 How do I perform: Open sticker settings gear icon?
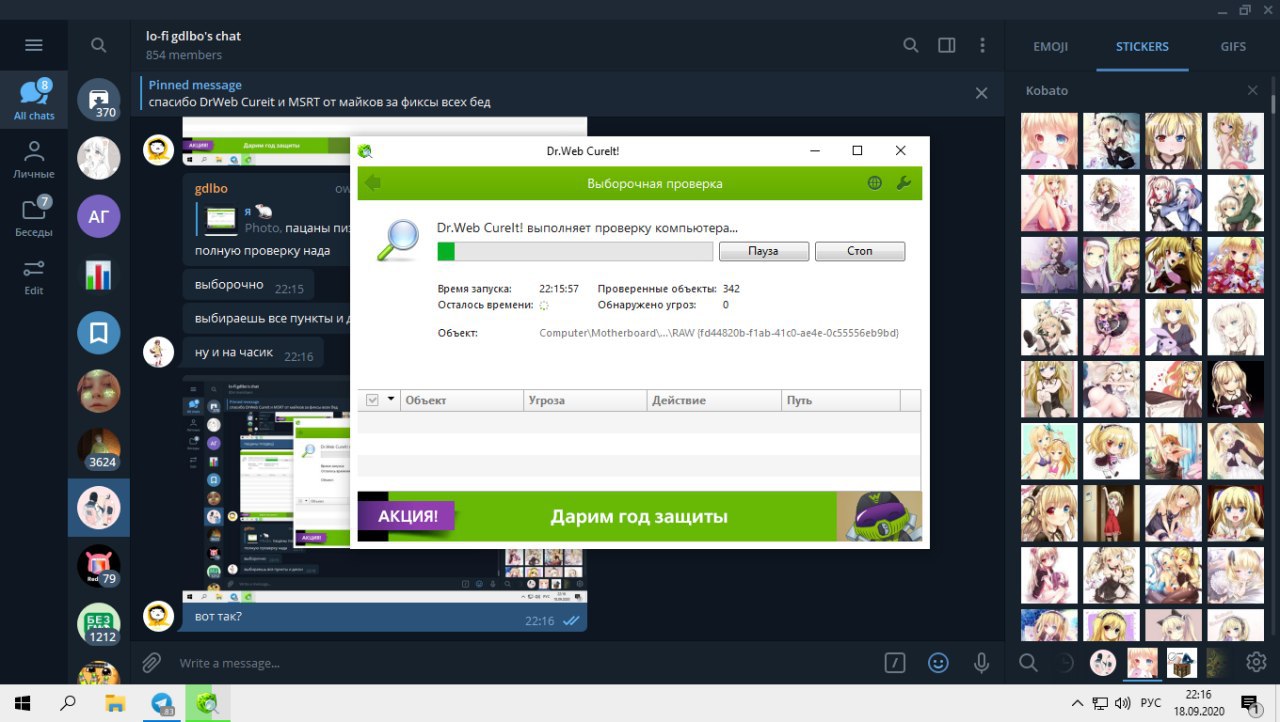coord(1256,662)
